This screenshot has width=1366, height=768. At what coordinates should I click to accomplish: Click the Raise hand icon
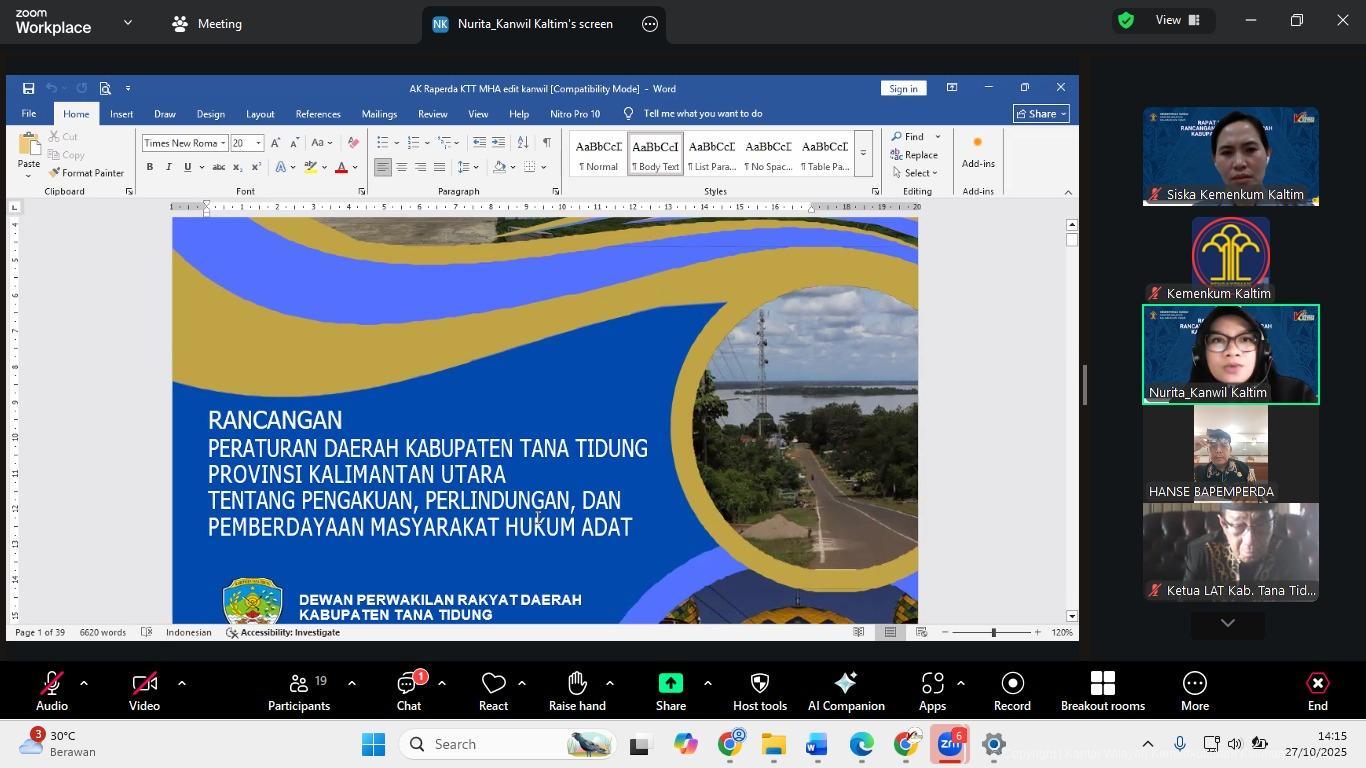(577, 691)
